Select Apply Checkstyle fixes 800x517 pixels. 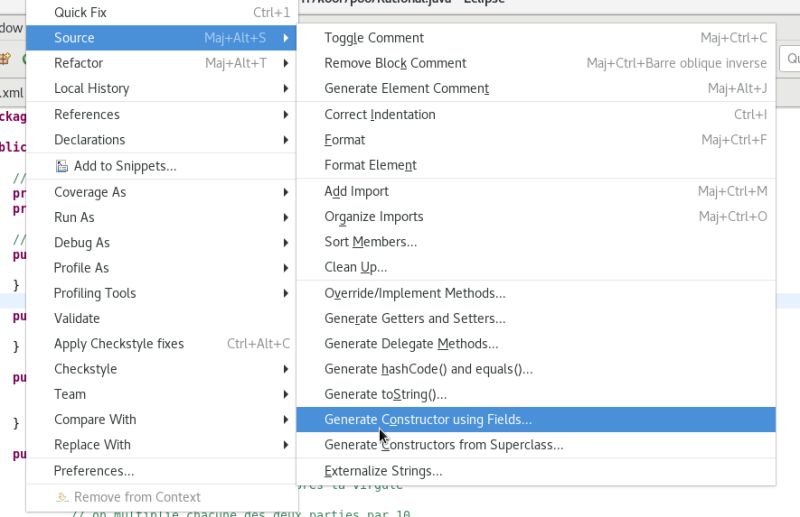(x=161, y=344)
